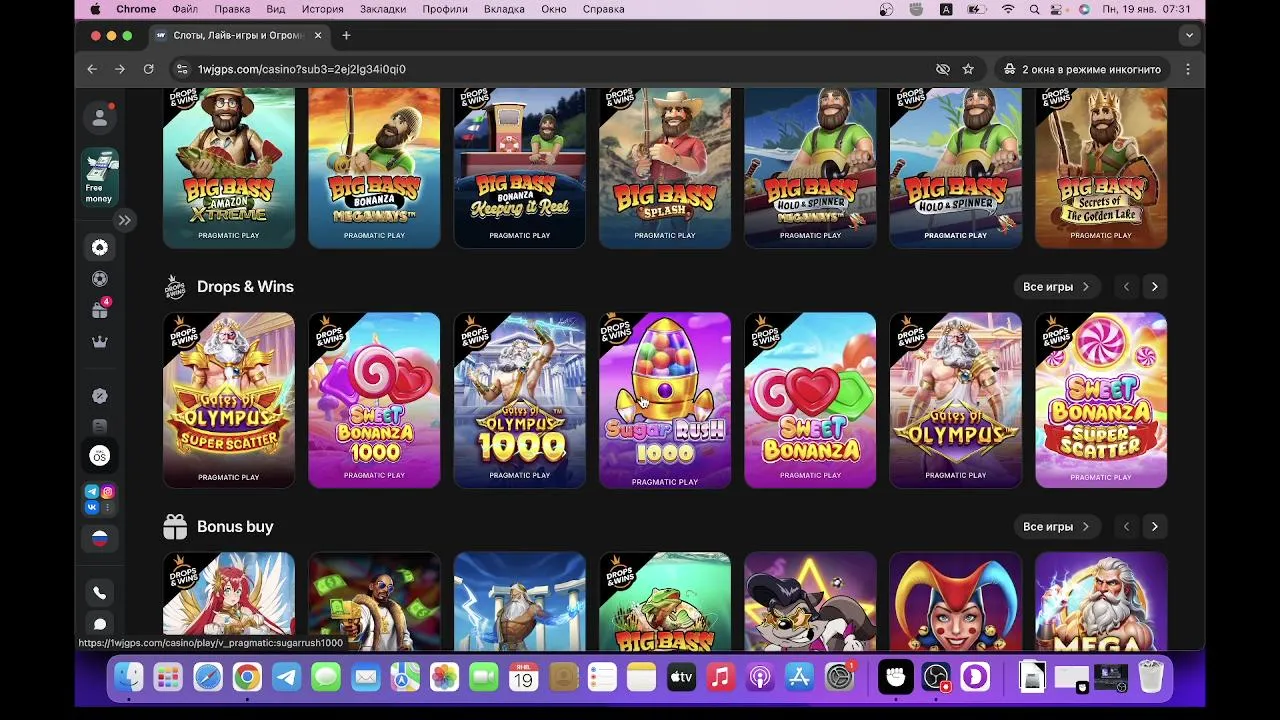Expand the sidebar with double-chevron button
This screenshot has height=720, width=1280.
124,220
